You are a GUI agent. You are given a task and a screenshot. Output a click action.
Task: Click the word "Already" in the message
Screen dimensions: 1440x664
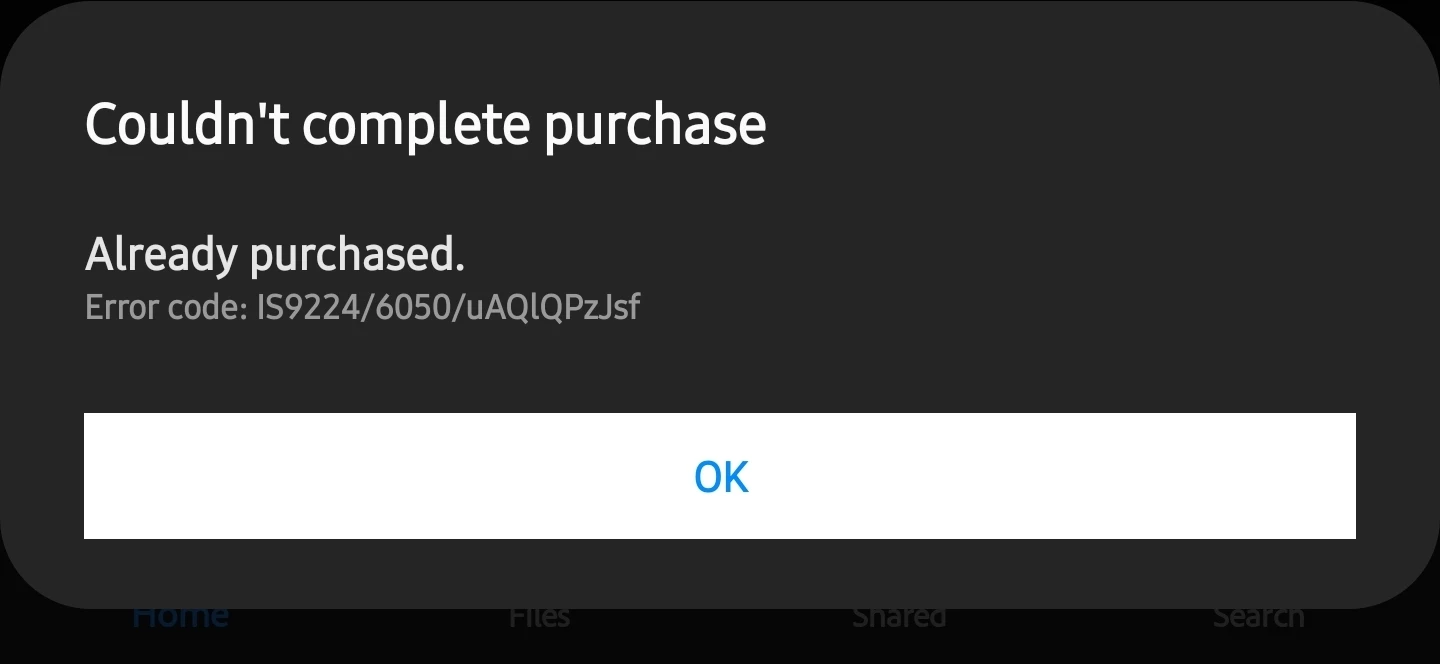161,256
